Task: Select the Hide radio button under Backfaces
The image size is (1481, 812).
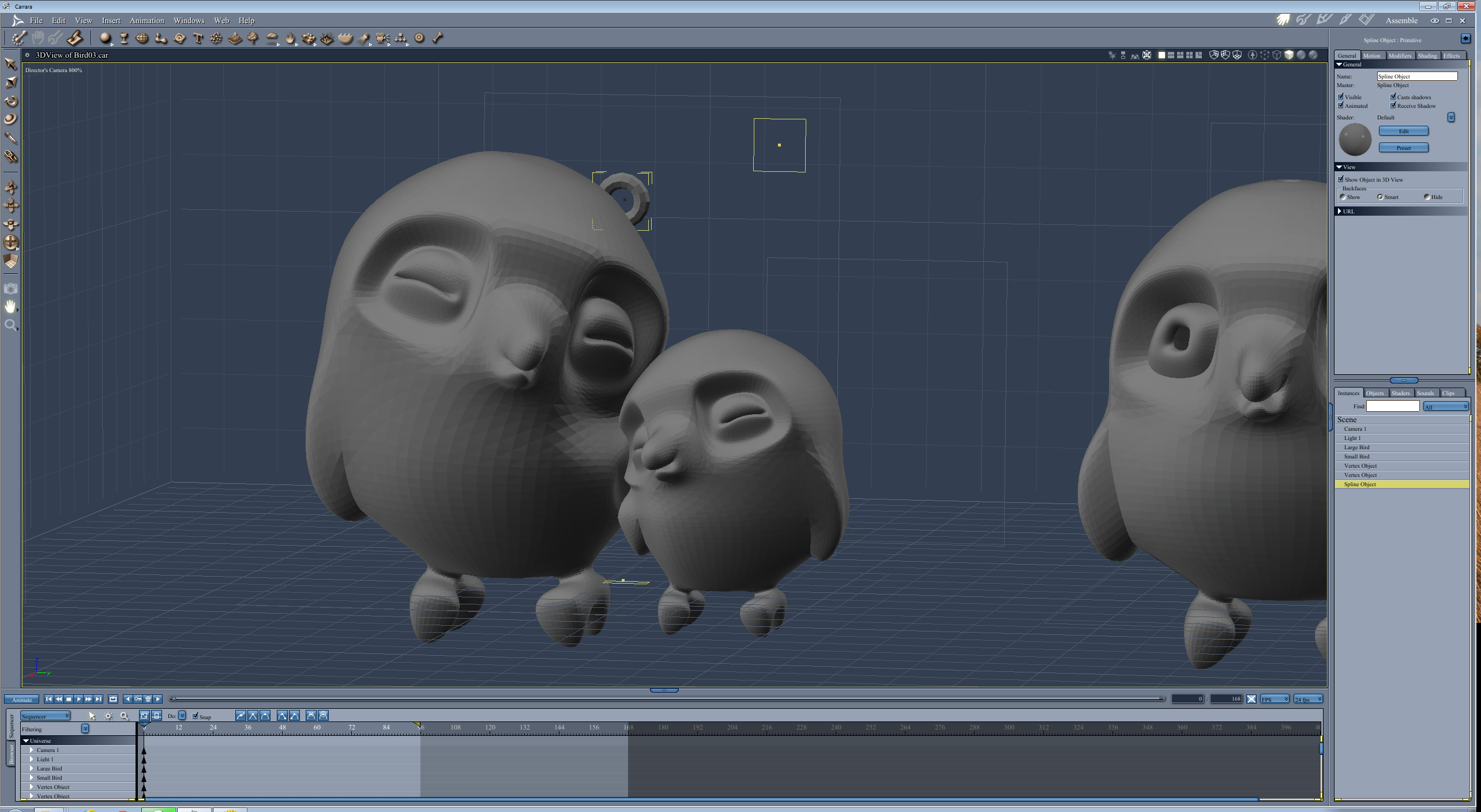Action: click(1427, 197)
